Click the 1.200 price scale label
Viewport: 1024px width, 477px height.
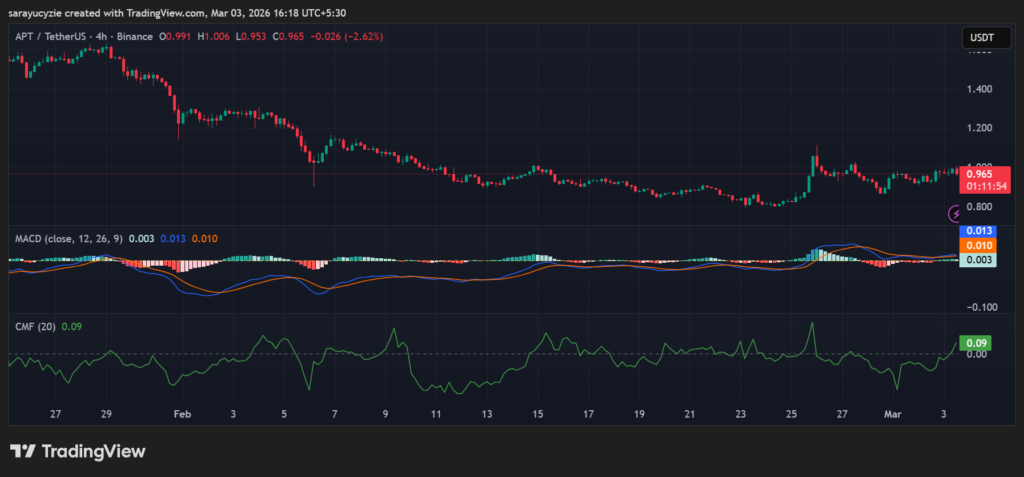pyautogui.click(x=980, y=128)
